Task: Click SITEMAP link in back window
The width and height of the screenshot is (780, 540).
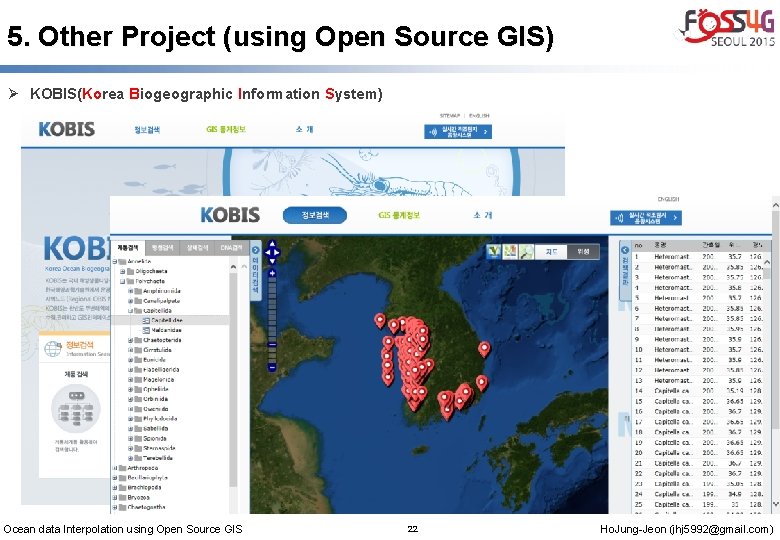Action: click(450, 115)
